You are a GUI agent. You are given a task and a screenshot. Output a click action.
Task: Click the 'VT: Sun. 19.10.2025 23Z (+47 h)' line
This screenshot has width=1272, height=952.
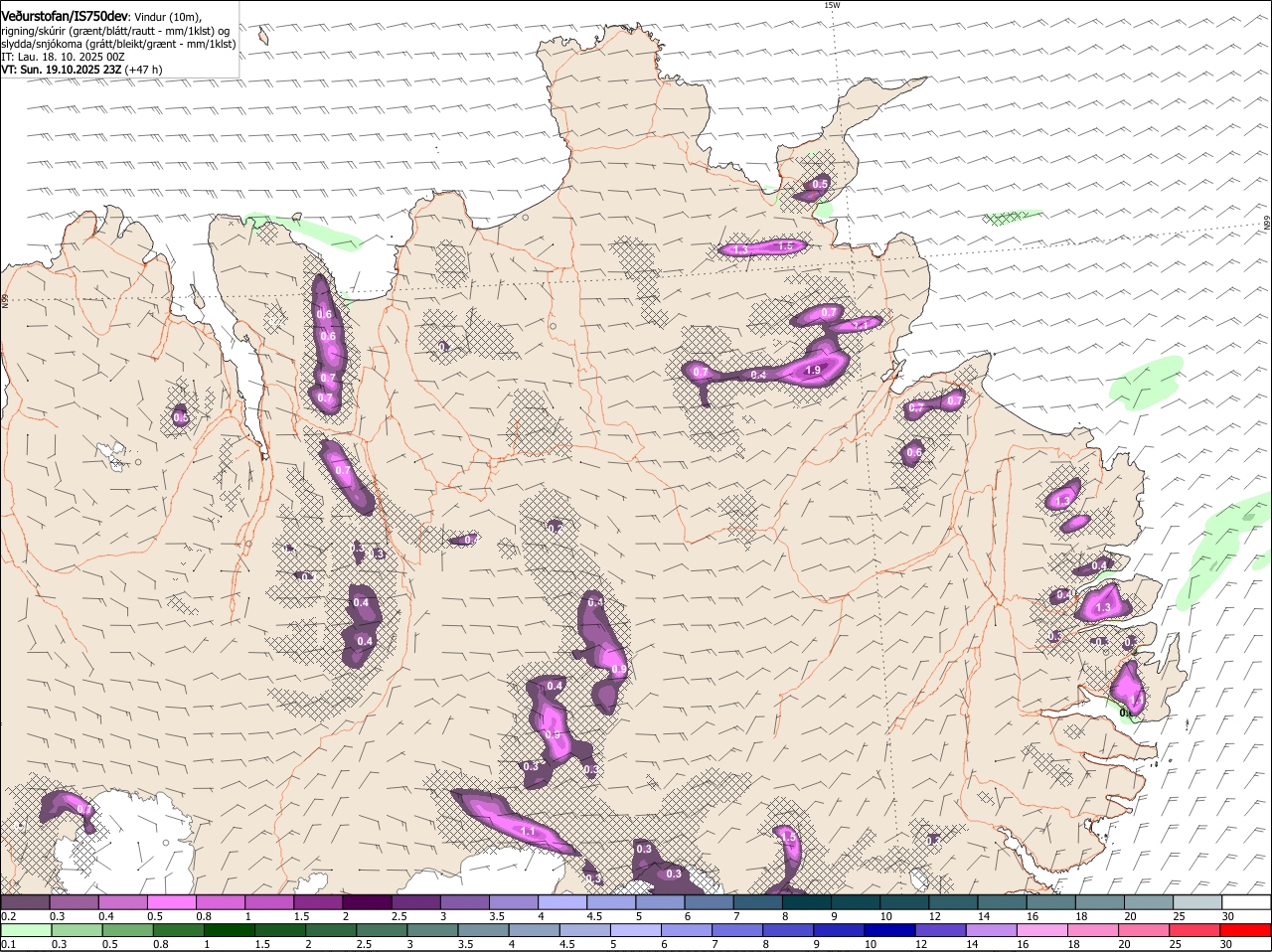click(x=81, y=70)
